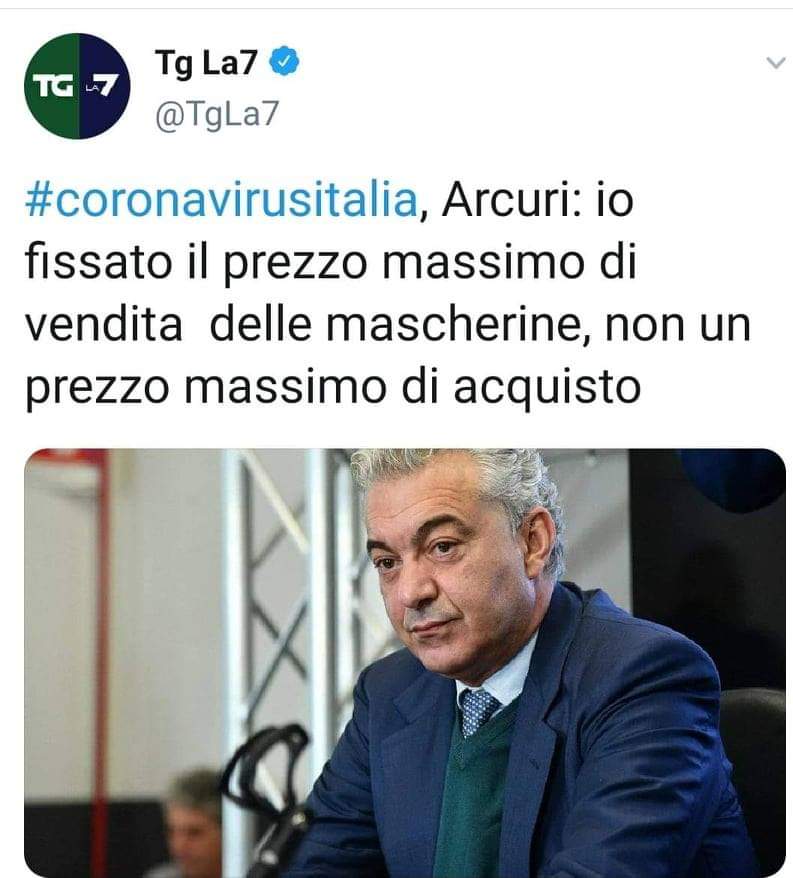Open the attached photo of man in blue suit
The height and width of the screenshot is (878, 793).
pos(405,662)
